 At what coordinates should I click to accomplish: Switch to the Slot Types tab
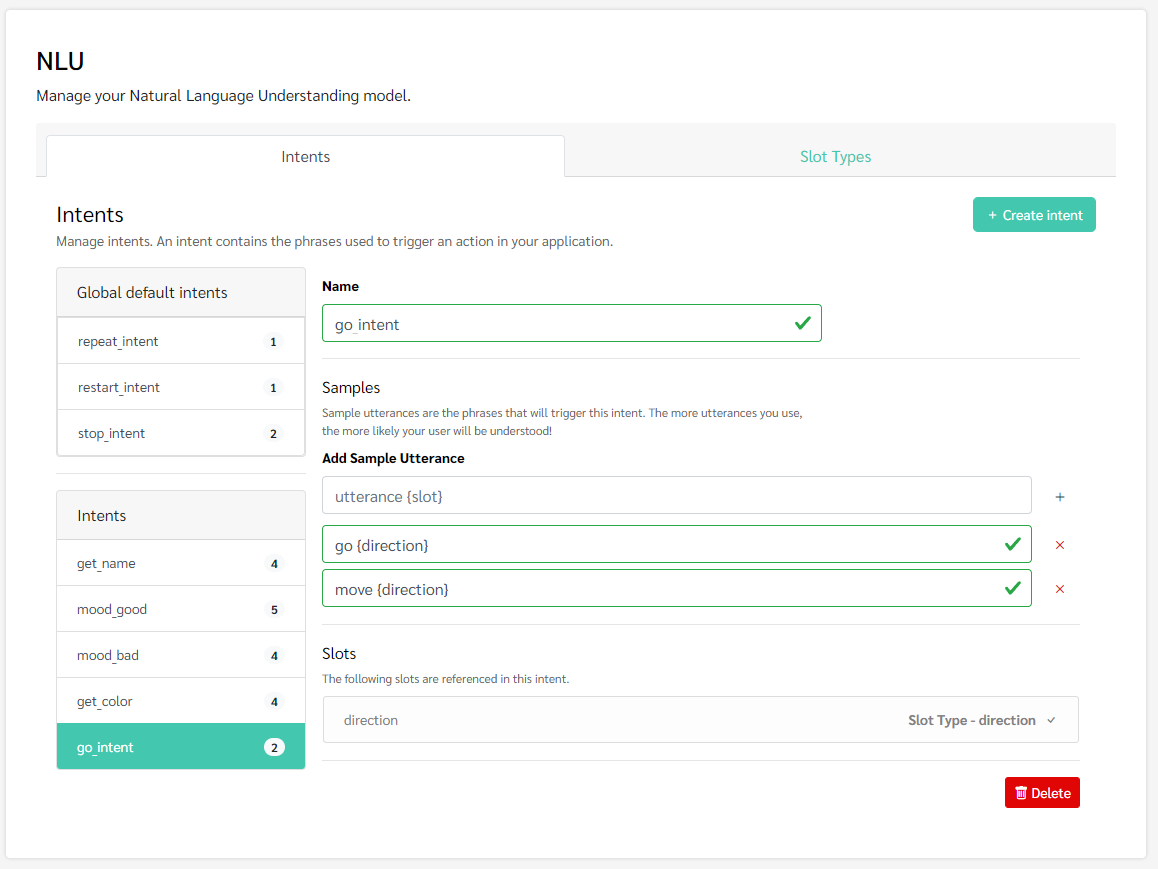pos(835,157)
